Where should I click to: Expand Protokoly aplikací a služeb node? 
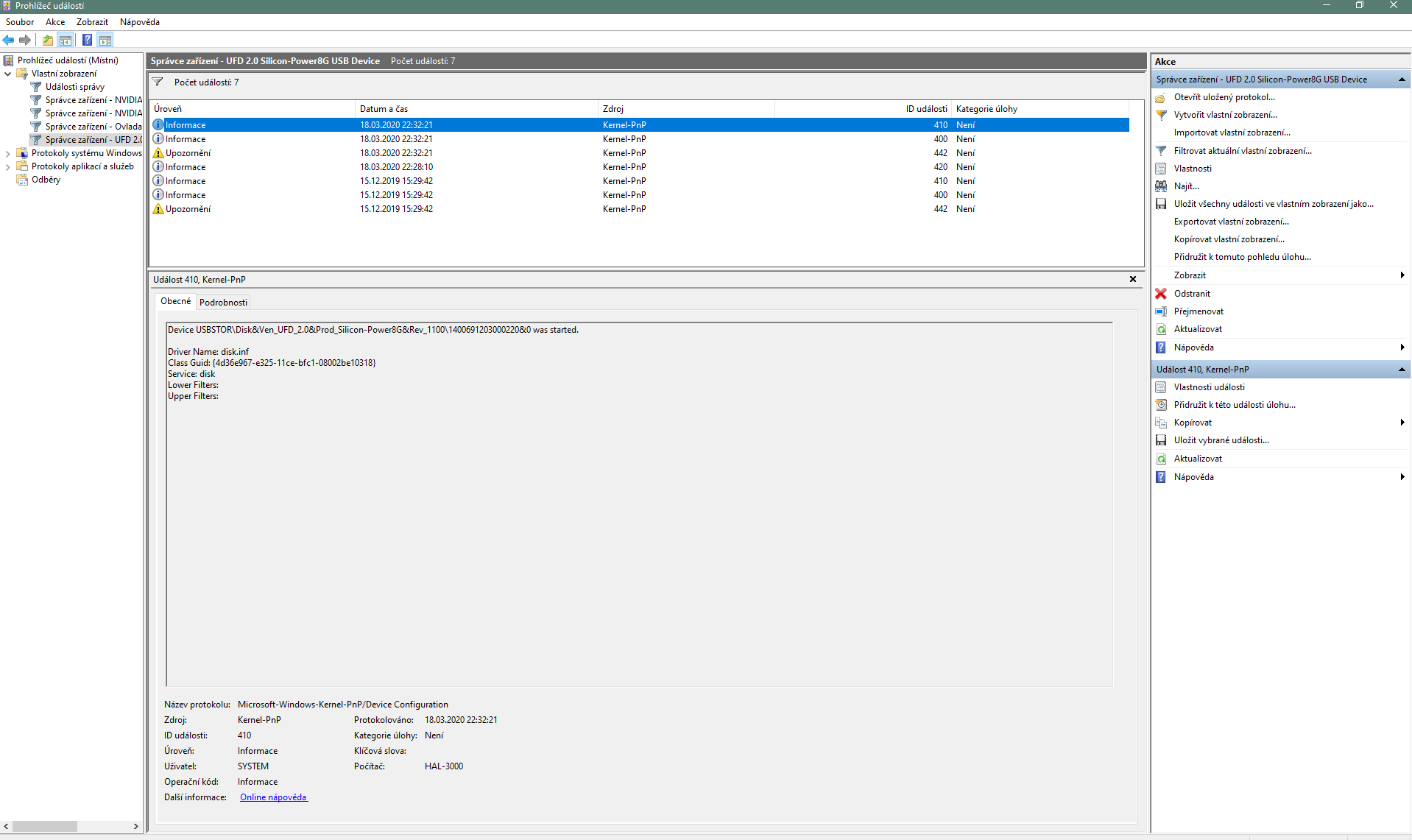coord(8,167)
